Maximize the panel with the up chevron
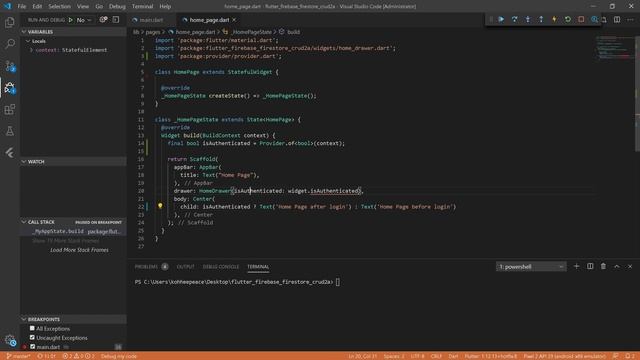640x360 pixels. pos(617,266)
